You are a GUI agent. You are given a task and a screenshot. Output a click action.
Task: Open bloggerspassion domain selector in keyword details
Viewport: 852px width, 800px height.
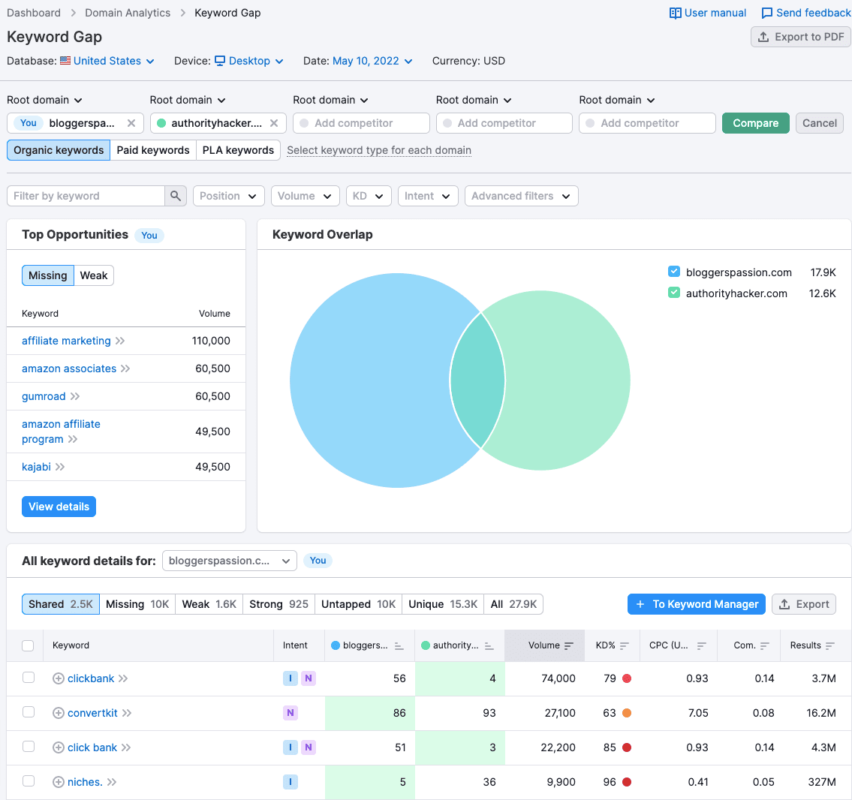pos(229,561)
